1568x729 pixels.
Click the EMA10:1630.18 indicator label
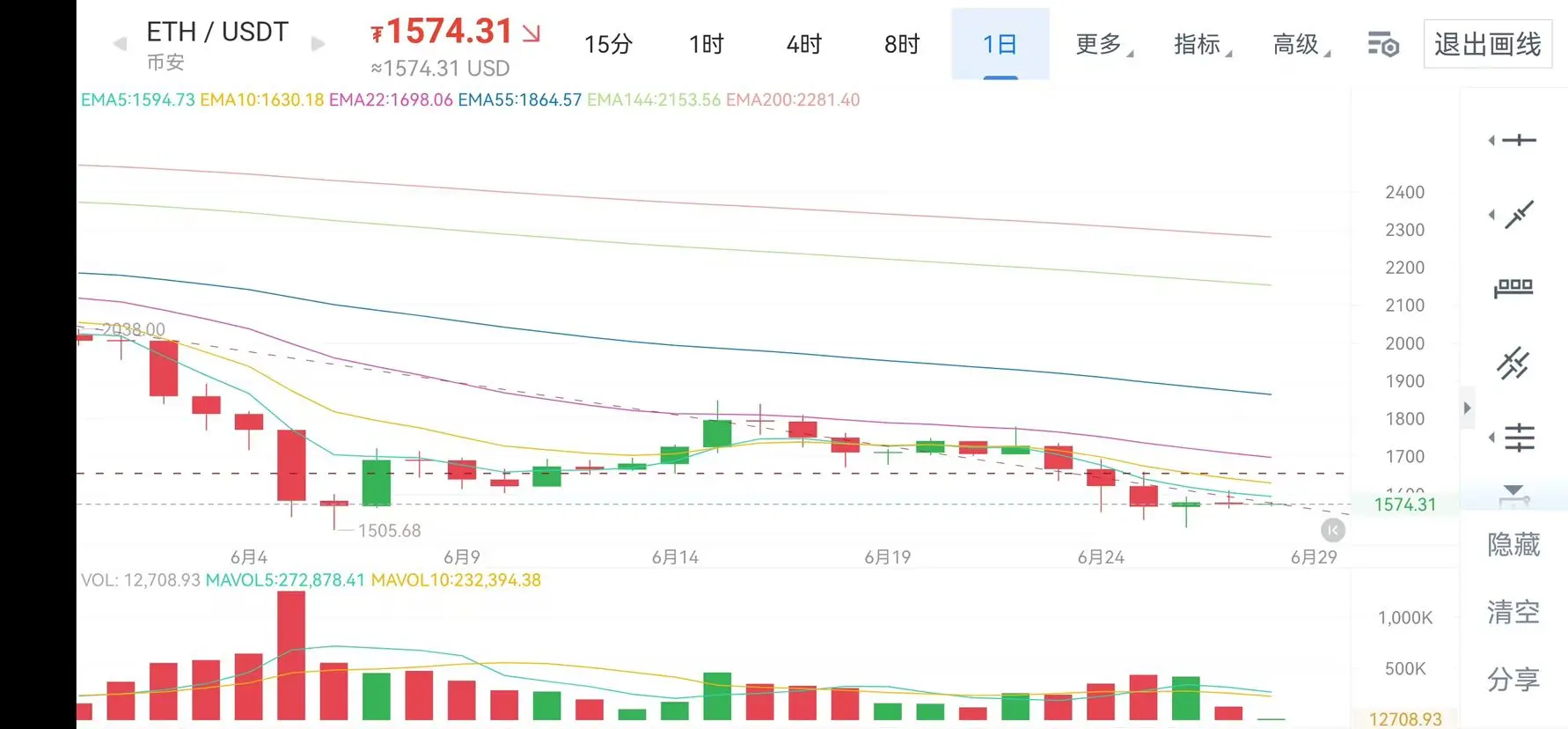coord(261,99)
